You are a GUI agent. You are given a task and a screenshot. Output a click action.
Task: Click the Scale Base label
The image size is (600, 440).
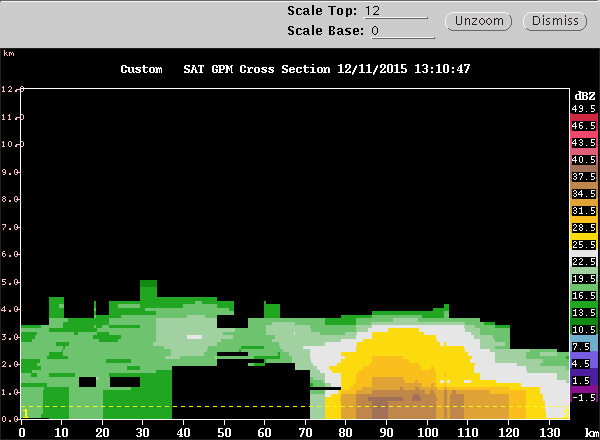325,31
